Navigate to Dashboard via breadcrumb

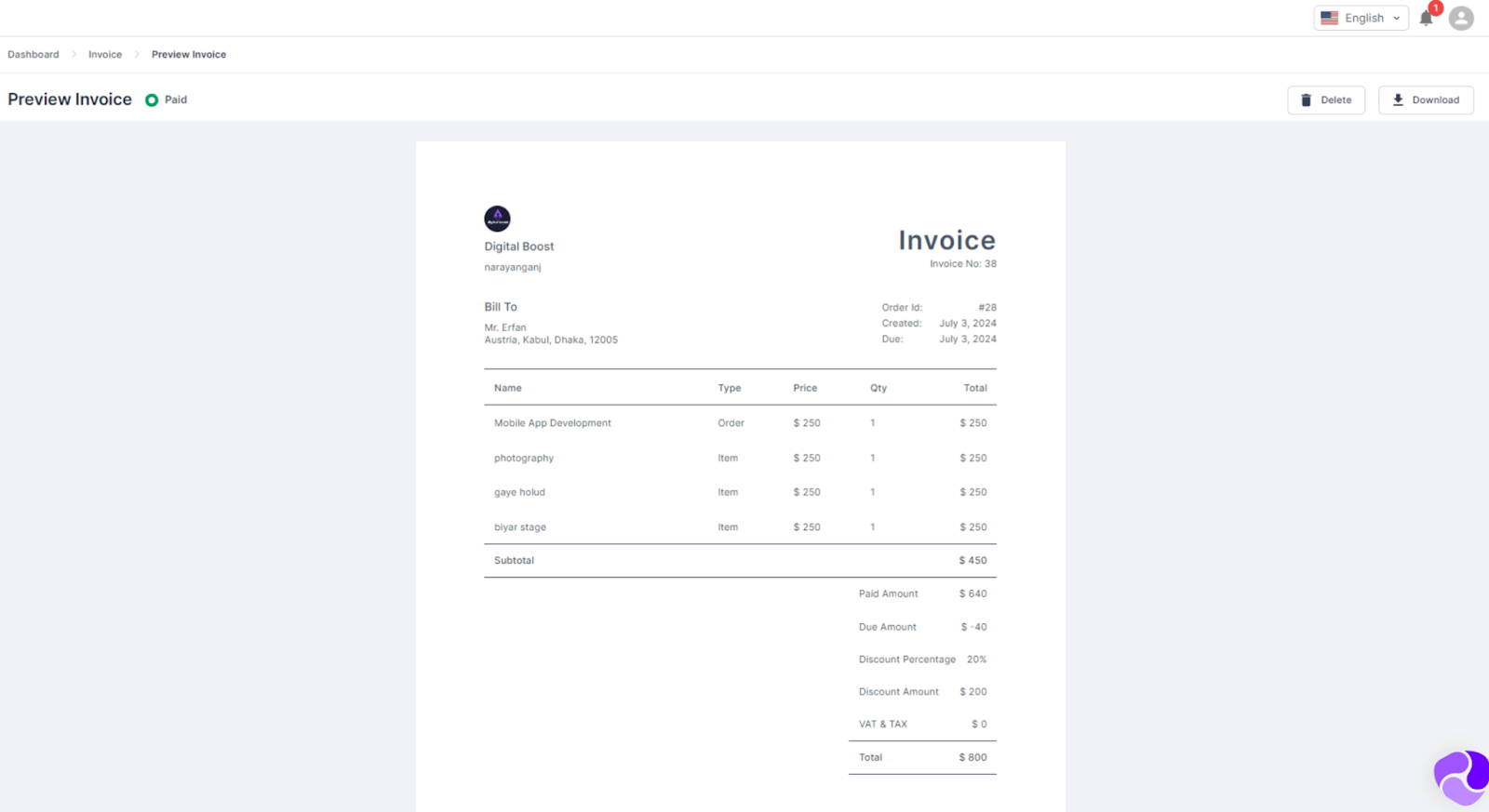coord(33,54)
